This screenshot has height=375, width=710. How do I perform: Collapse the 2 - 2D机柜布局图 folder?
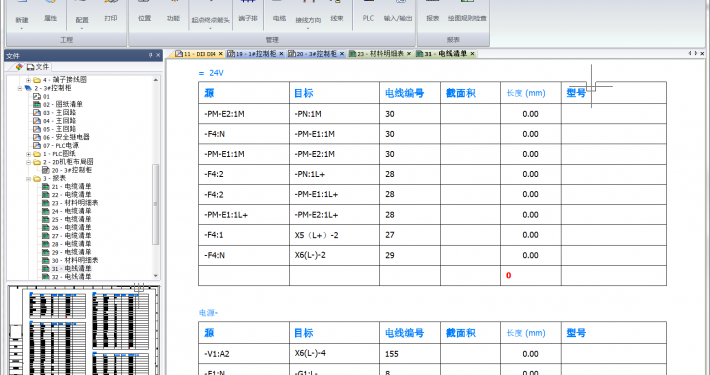28,162
